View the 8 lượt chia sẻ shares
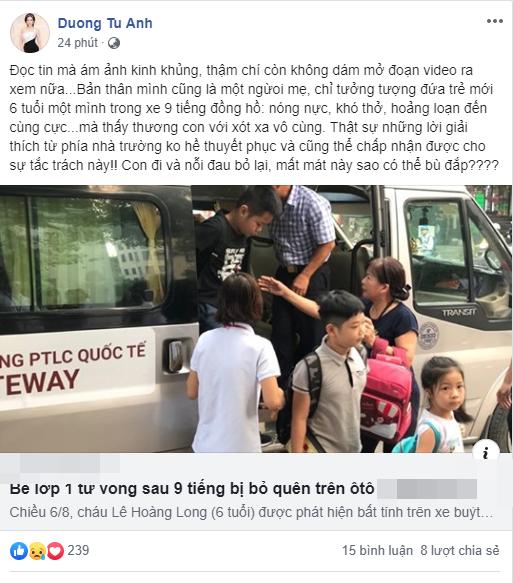The width and height of the screenshot is (513, 583). 460,551
